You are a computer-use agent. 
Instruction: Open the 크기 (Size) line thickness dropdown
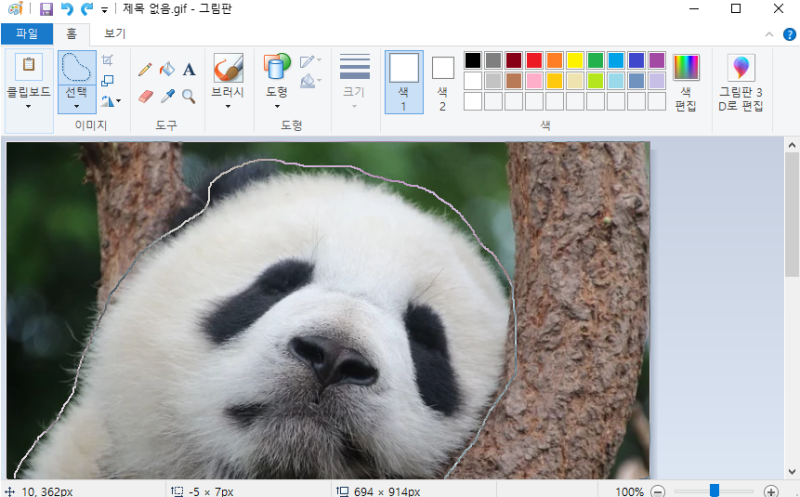point(354,81)
